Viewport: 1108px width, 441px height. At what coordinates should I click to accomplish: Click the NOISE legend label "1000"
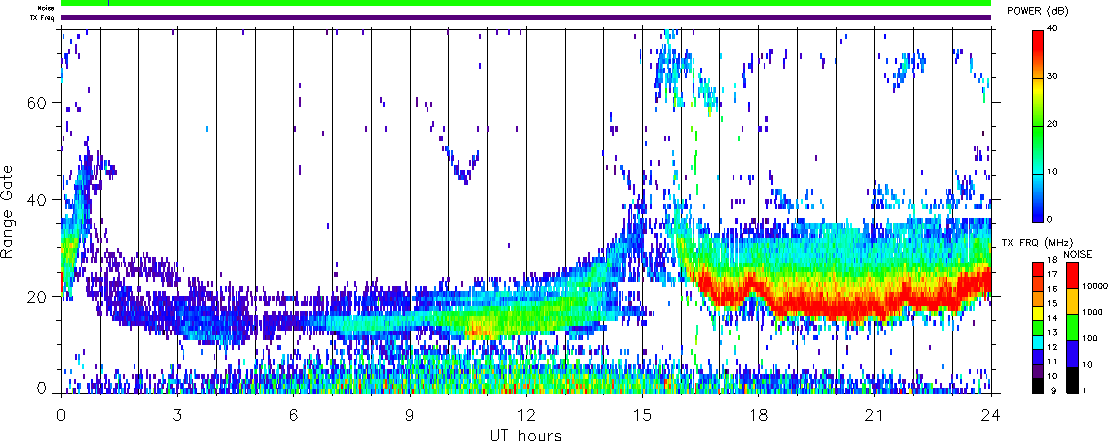click(x=1092, y=312)
